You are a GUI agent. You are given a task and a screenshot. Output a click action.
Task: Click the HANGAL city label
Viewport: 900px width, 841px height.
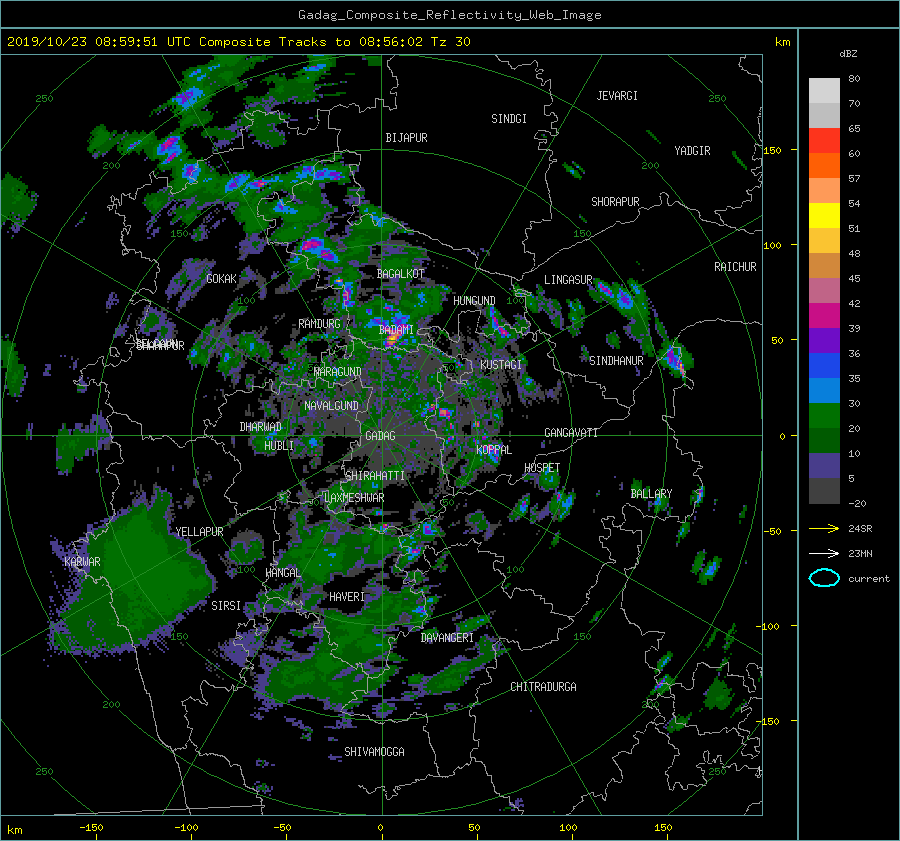[283, 573]
